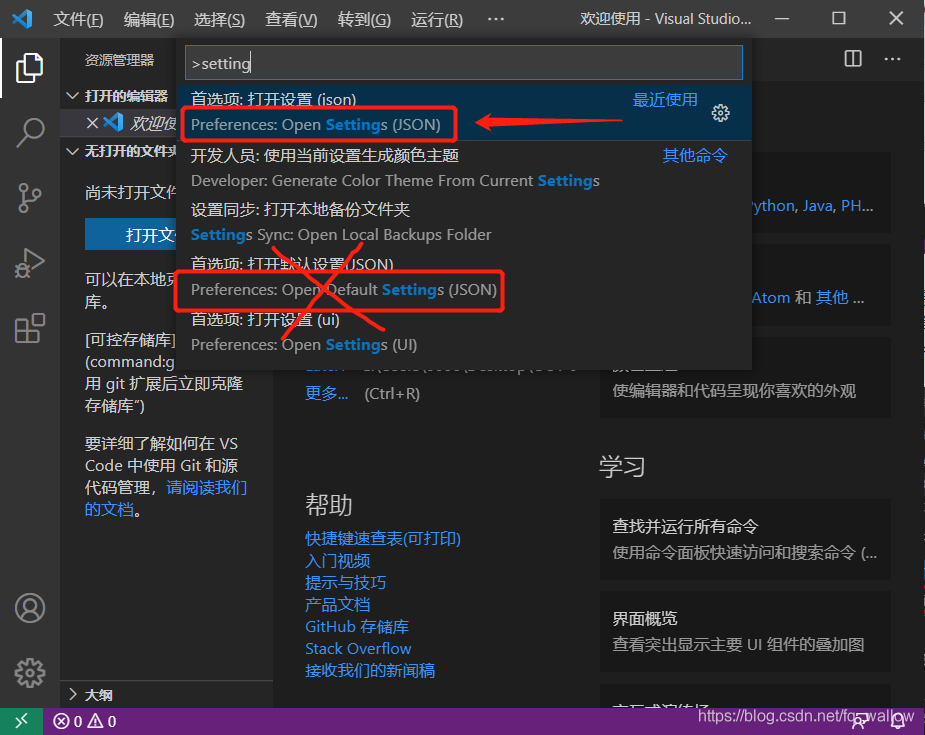Select Preferences: Open Settings (JSON) command
Viewport: 925px width, 735px height.
(x=464, y=112)
